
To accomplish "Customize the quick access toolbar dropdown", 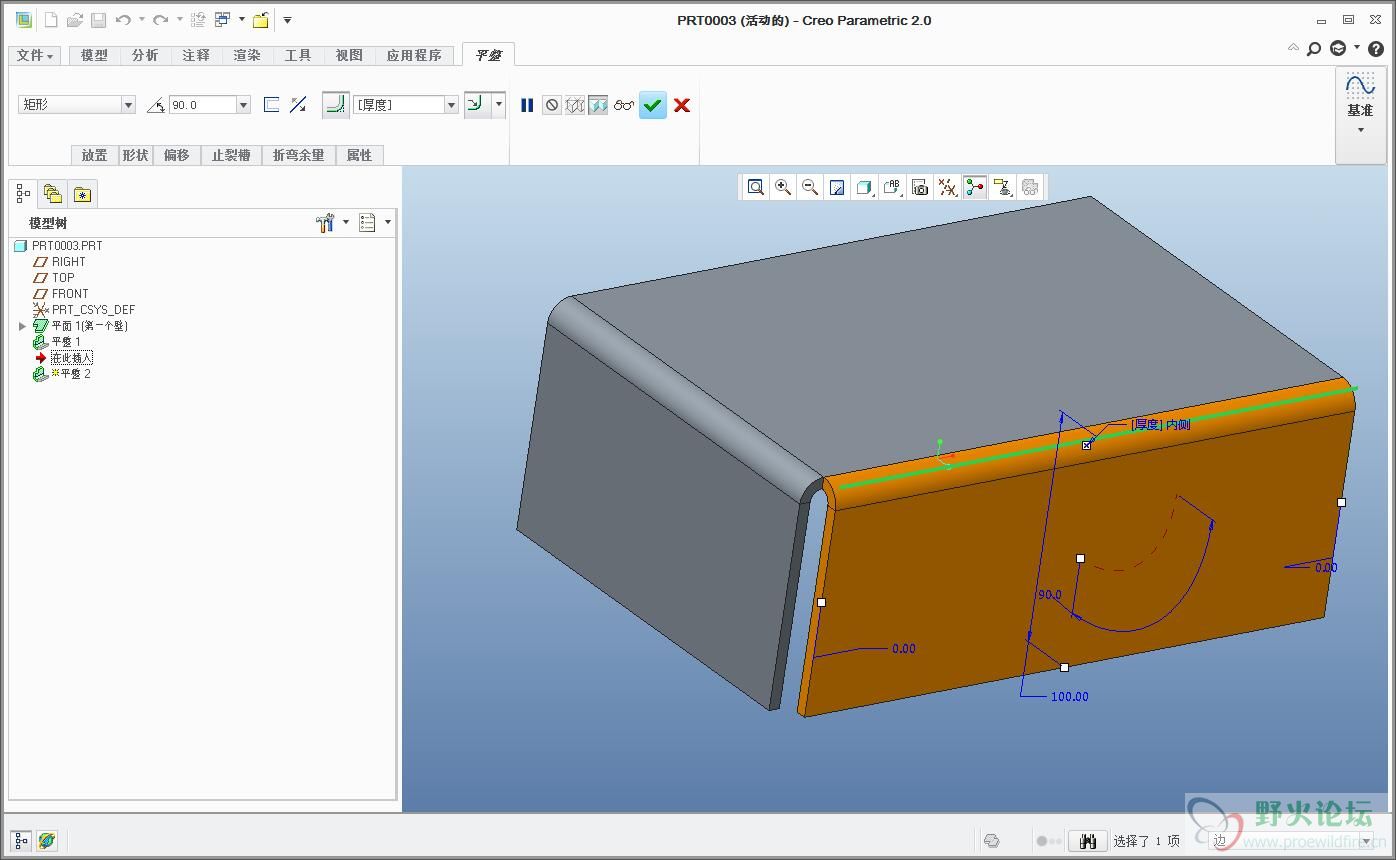I will 287,20.
